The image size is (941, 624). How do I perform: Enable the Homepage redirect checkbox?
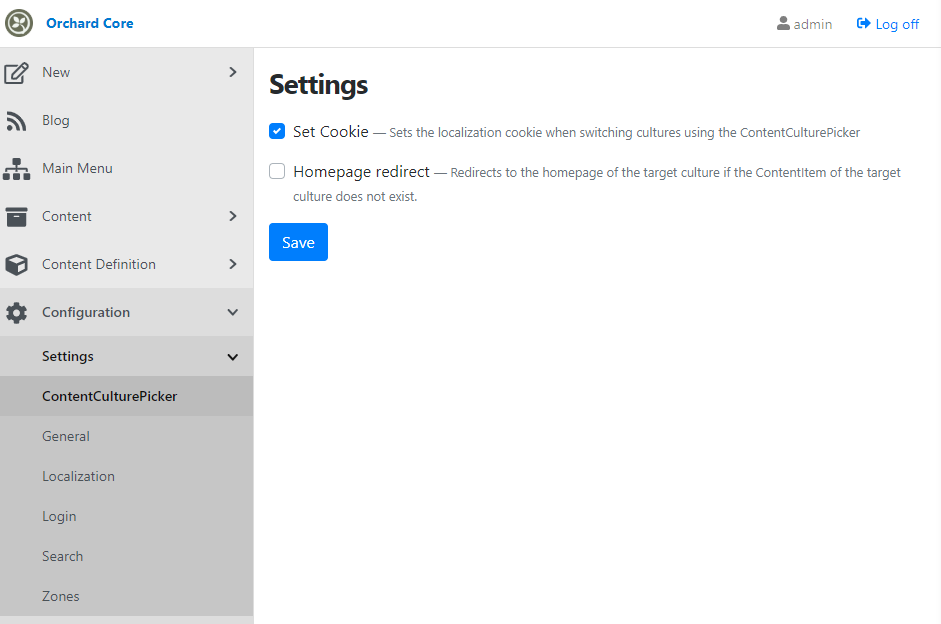(x=277, y=171)
